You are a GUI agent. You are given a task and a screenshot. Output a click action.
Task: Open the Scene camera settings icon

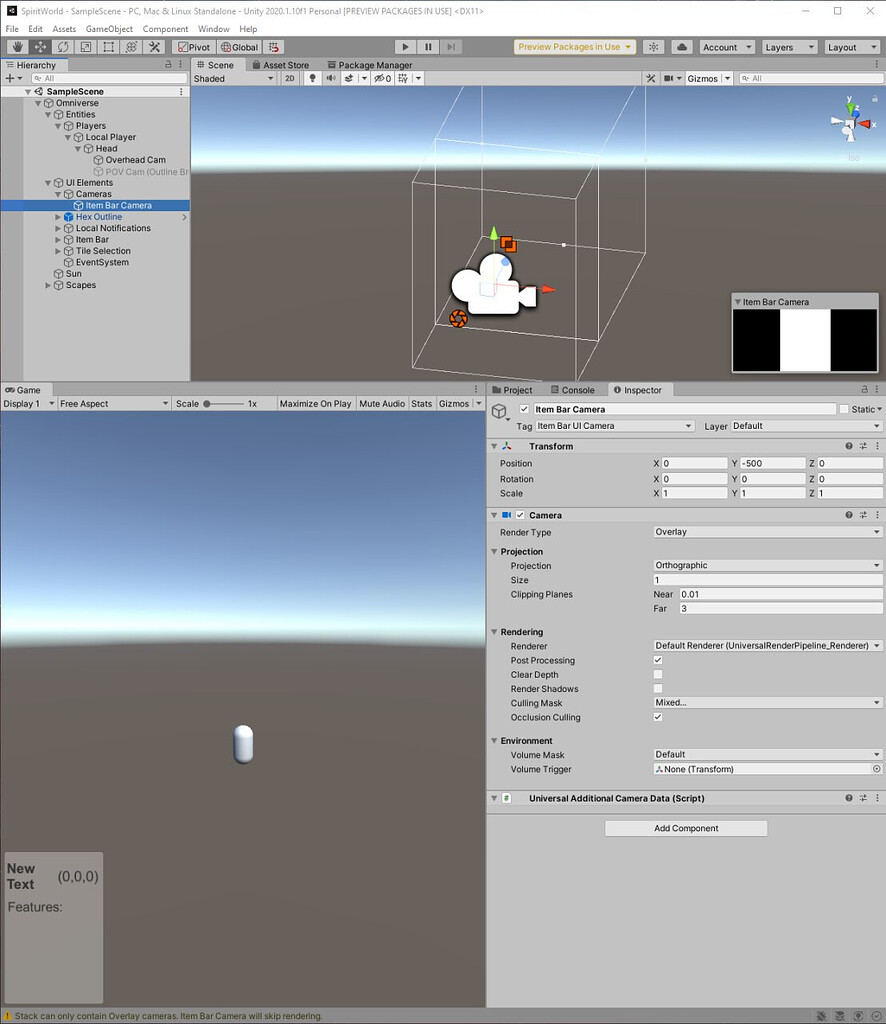click(x=668, y=78)
